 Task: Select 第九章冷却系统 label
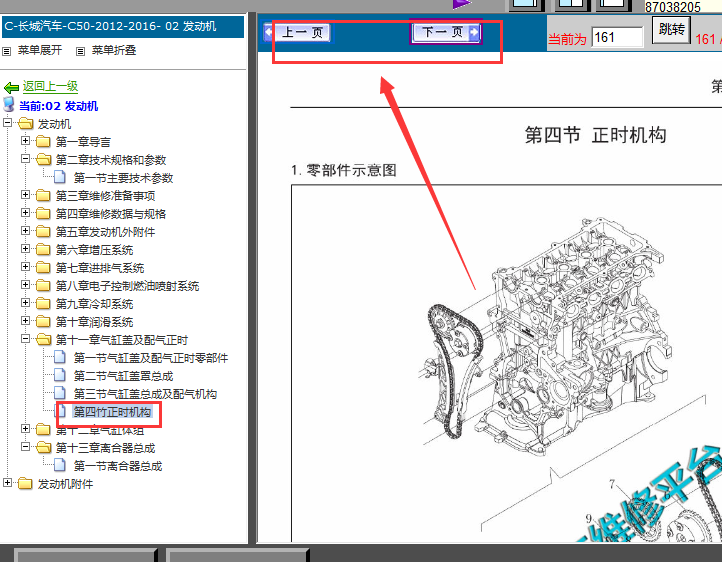click(94, 304)
